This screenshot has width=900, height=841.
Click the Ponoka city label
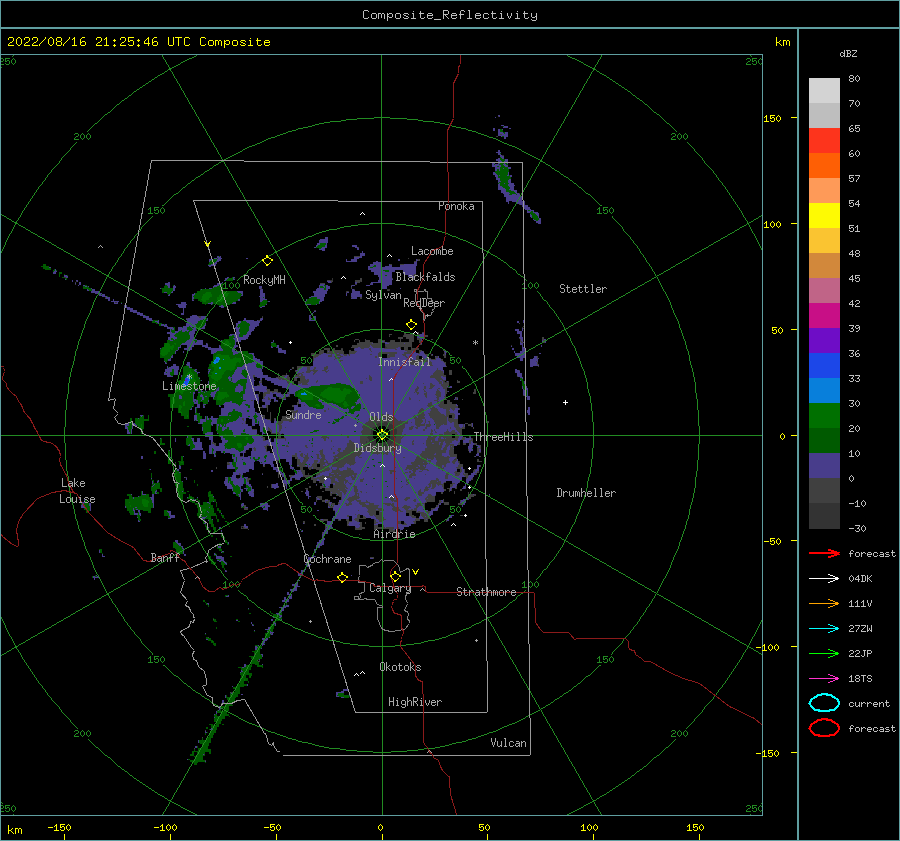[x=456, y=206]
